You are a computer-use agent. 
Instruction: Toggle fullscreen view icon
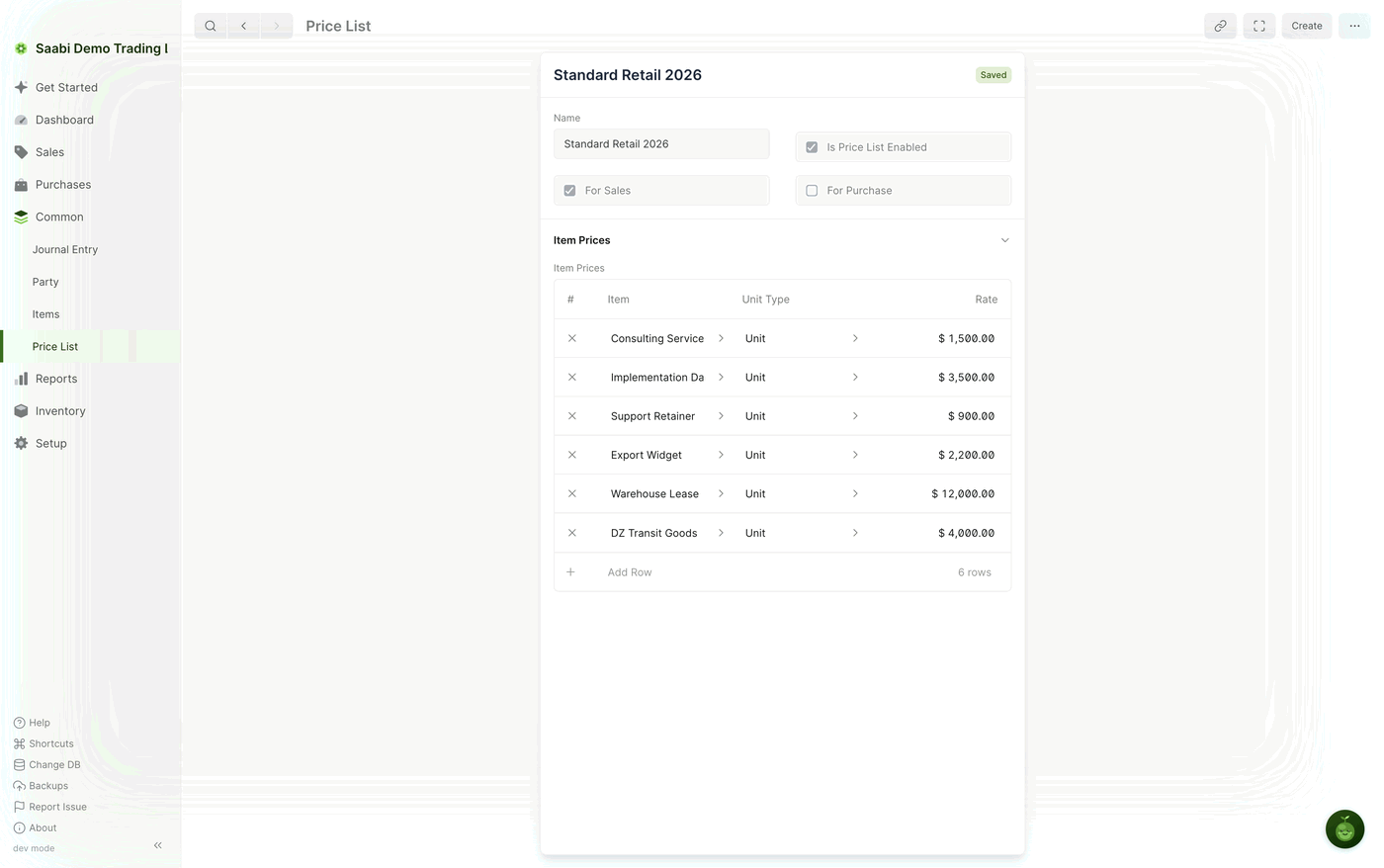1259,26
